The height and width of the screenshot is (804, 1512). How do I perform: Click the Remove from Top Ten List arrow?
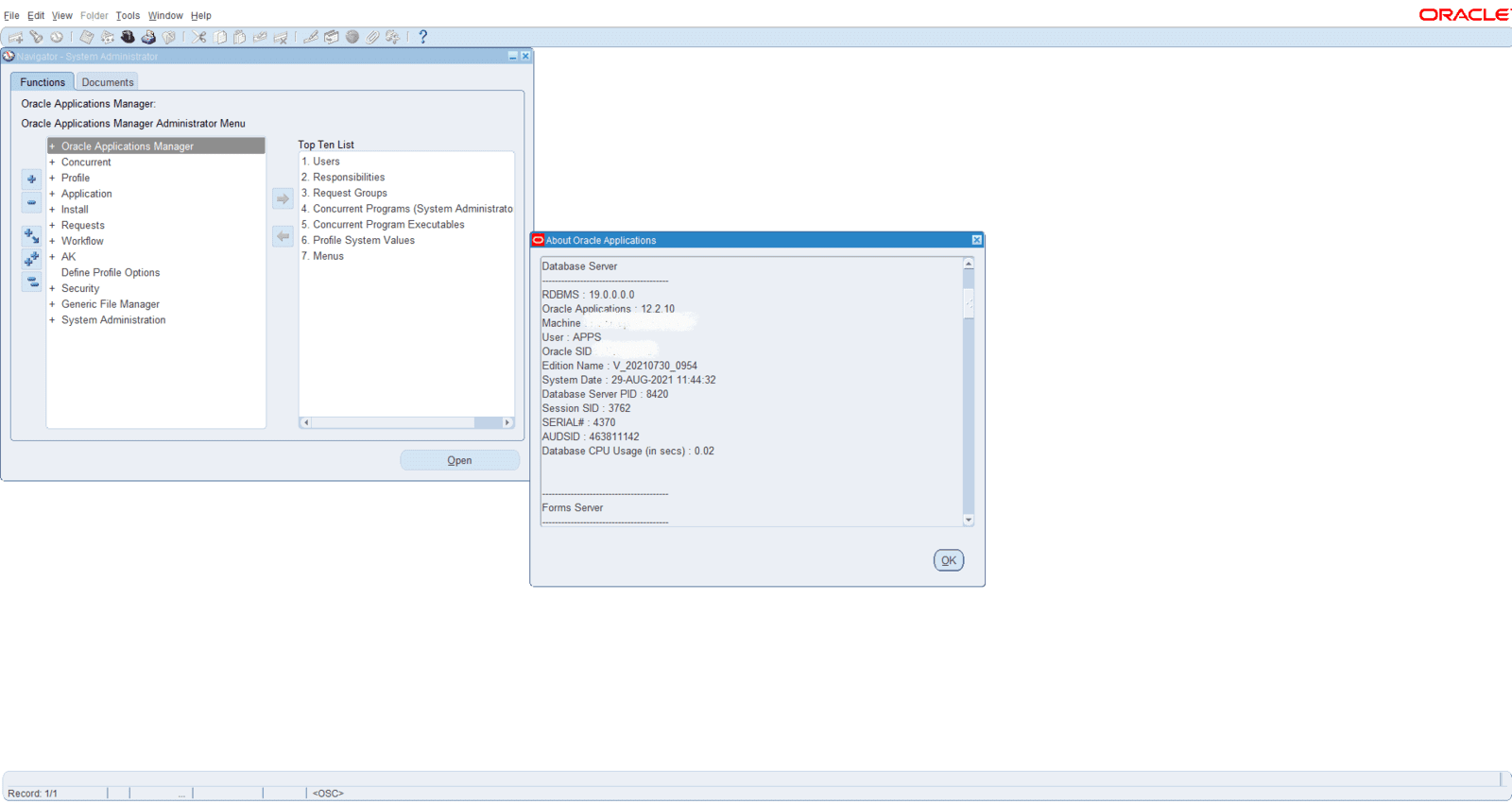(283, 236)
